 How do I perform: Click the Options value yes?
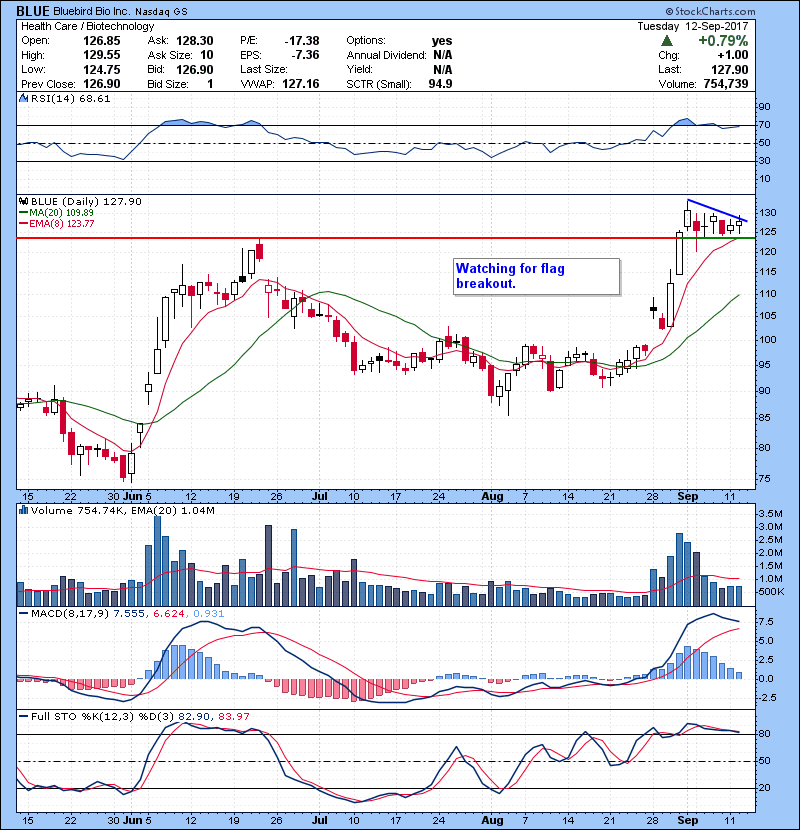pyautogui.click(x=442, y=41)
